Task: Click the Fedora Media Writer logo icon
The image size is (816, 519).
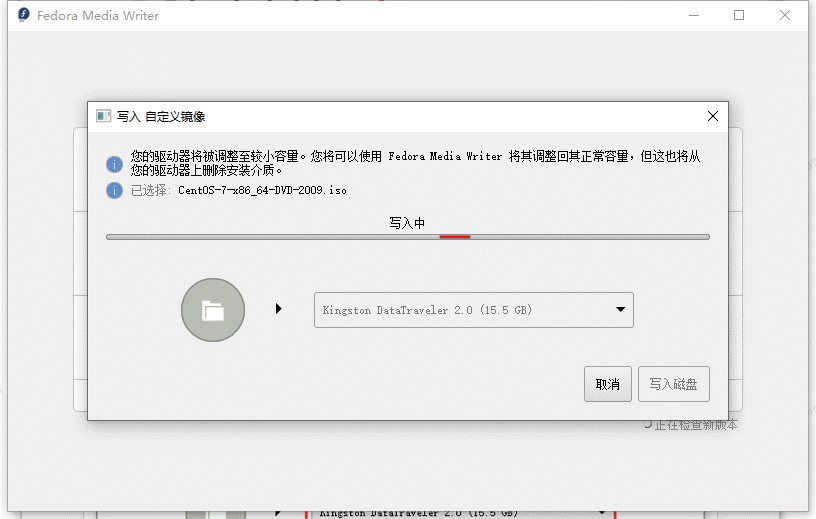Action: click(x=22, y=15)
